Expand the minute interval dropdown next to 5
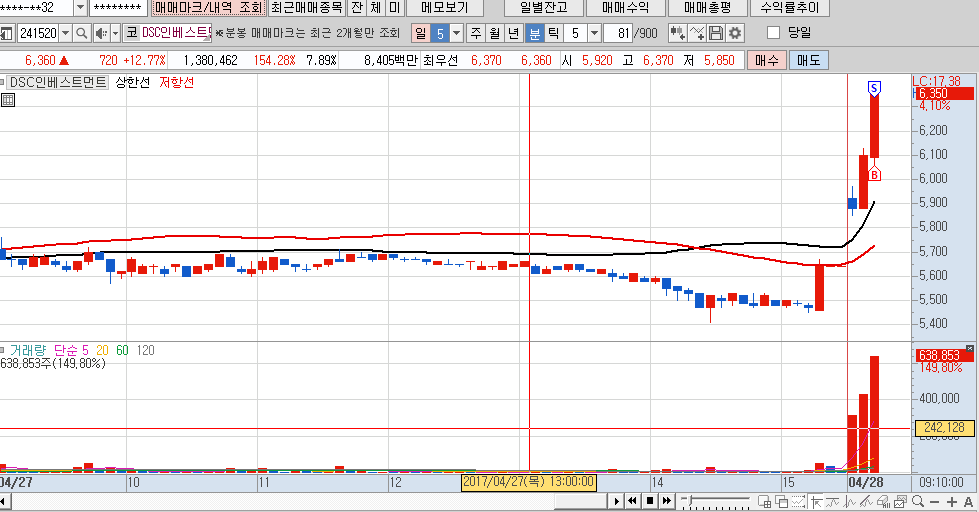 [x=596, y=33]
